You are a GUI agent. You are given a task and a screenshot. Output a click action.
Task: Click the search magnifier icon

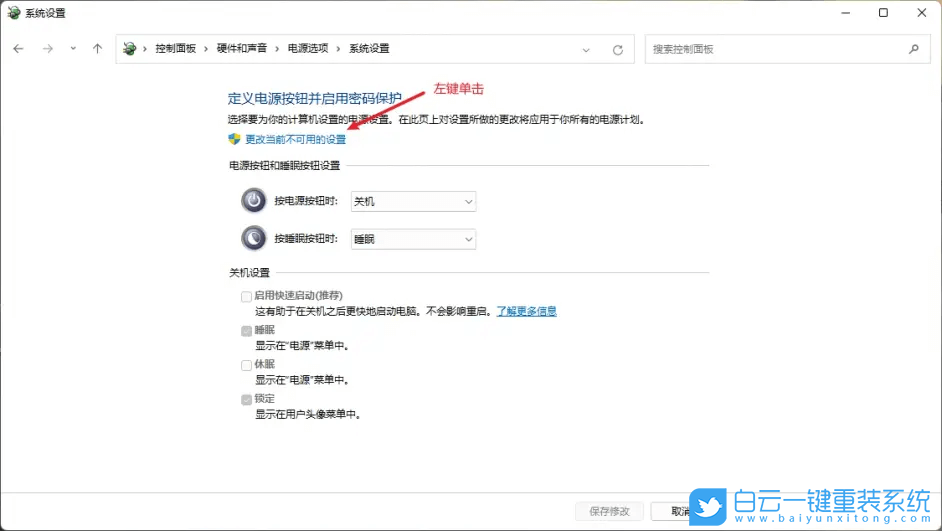pos(913,49)
